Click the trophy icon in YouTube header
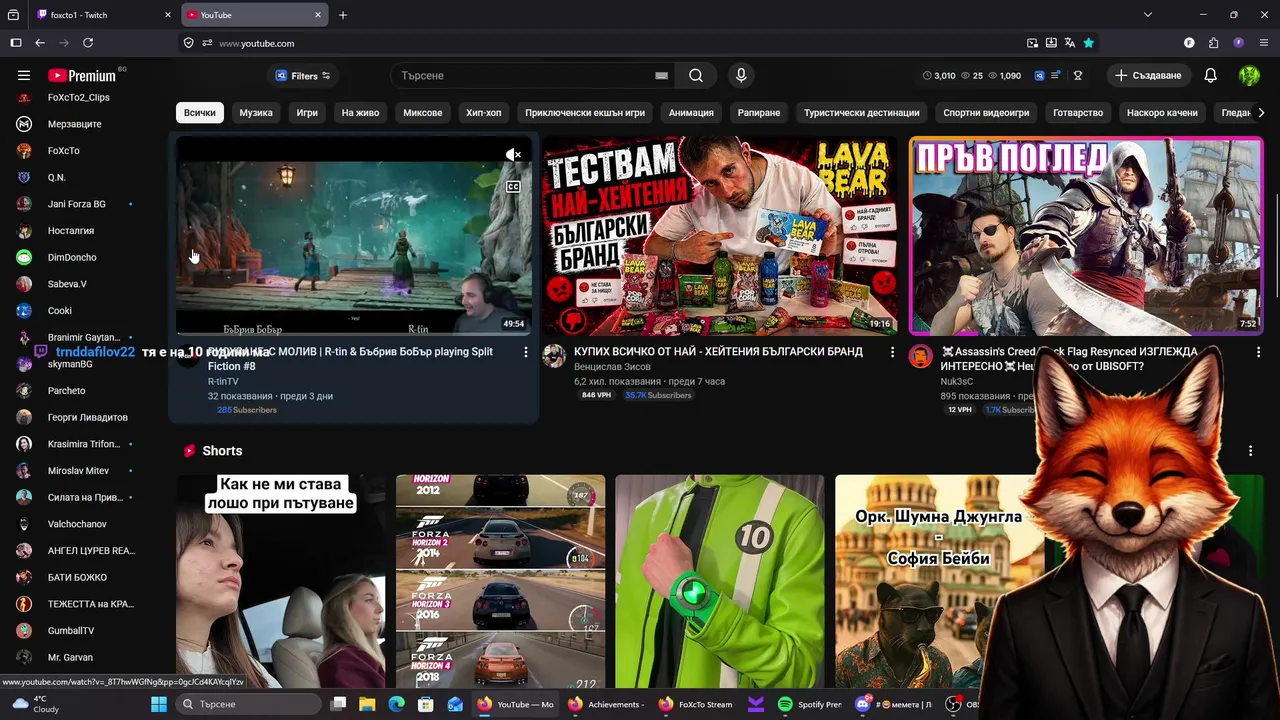Screen dimensions: 1280x720 pyautogui.click(x=1078, y=75)
